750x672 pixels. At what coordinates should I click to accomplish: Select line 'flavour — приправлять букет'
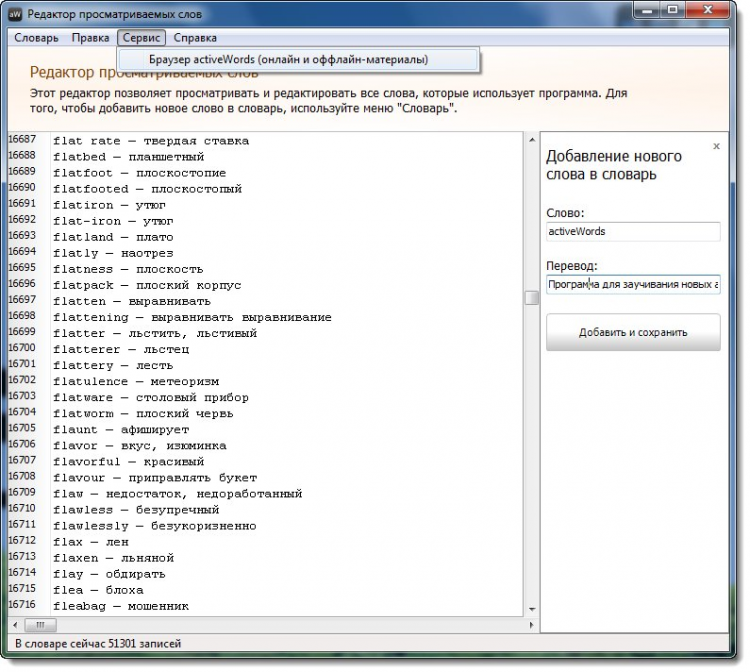[x=154, y=478]
